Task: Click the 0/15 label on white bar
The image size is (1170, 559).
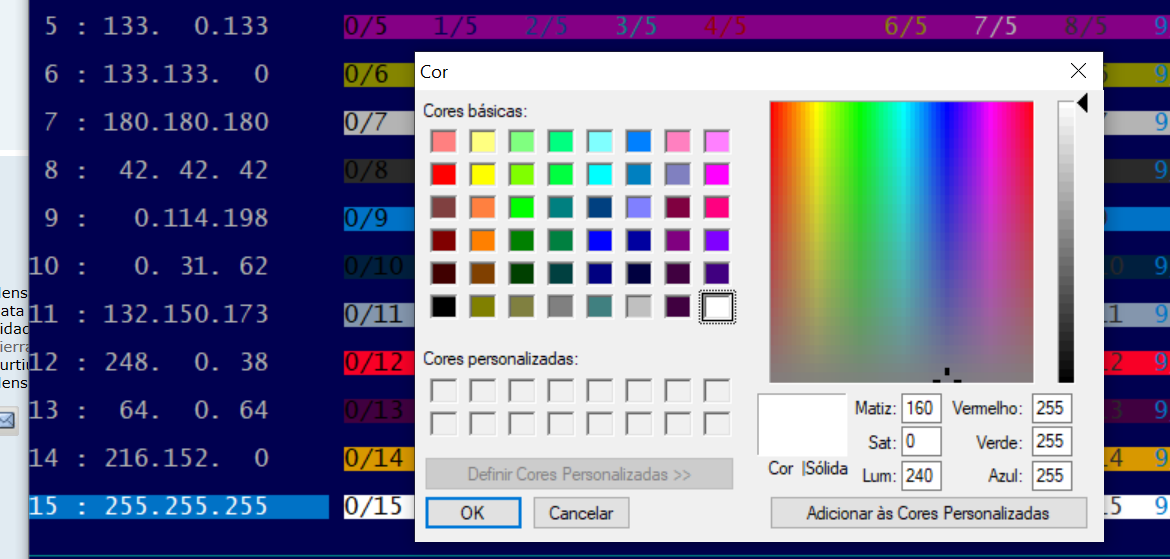Action: point(375,507)
